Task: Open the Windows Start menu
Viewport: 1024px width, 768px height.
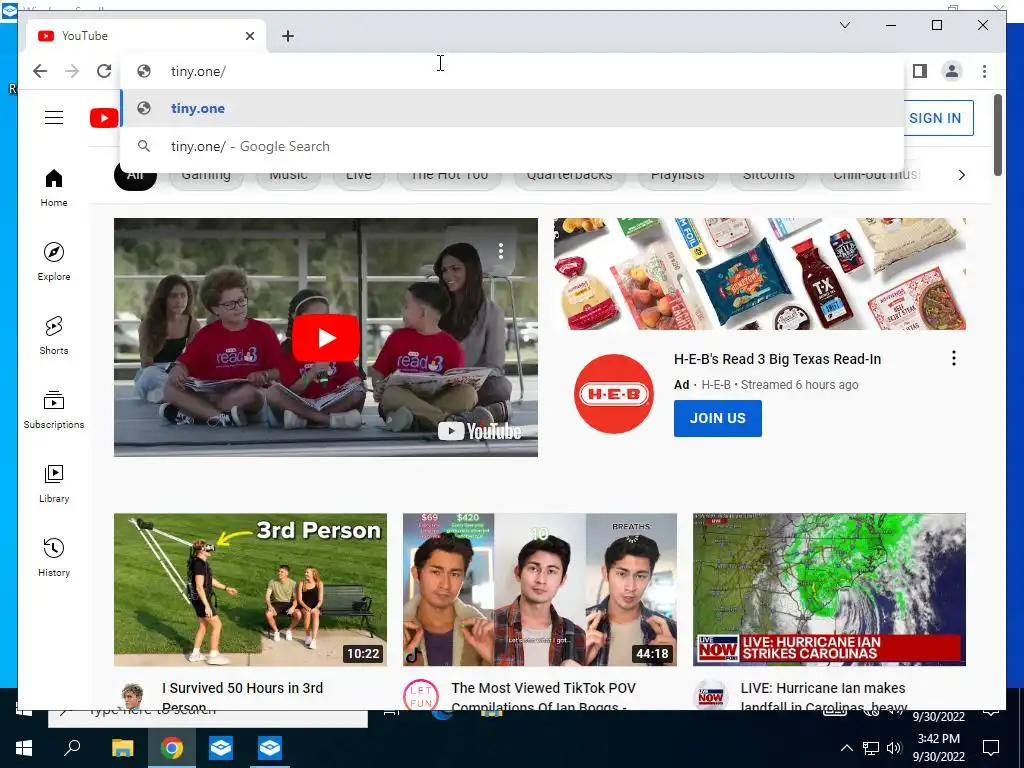Action: pyautogui.click(x=24, y=747)
